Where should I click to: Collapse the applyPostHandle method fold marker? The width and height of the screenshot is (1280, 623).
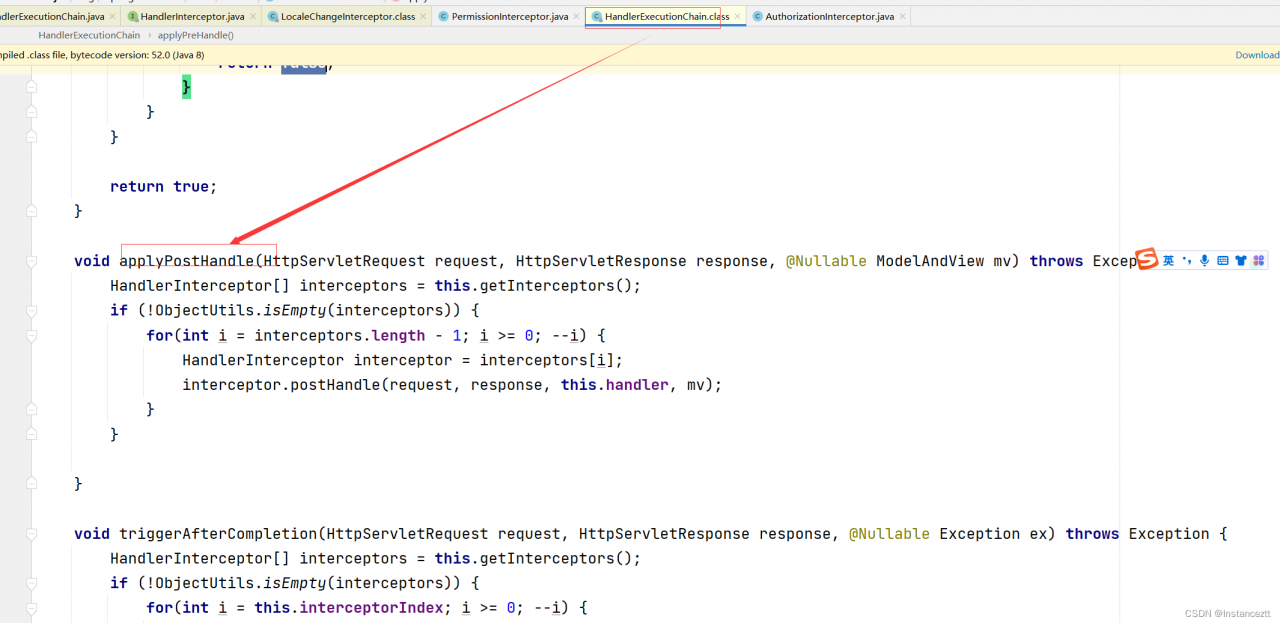(x=32, y=261)
